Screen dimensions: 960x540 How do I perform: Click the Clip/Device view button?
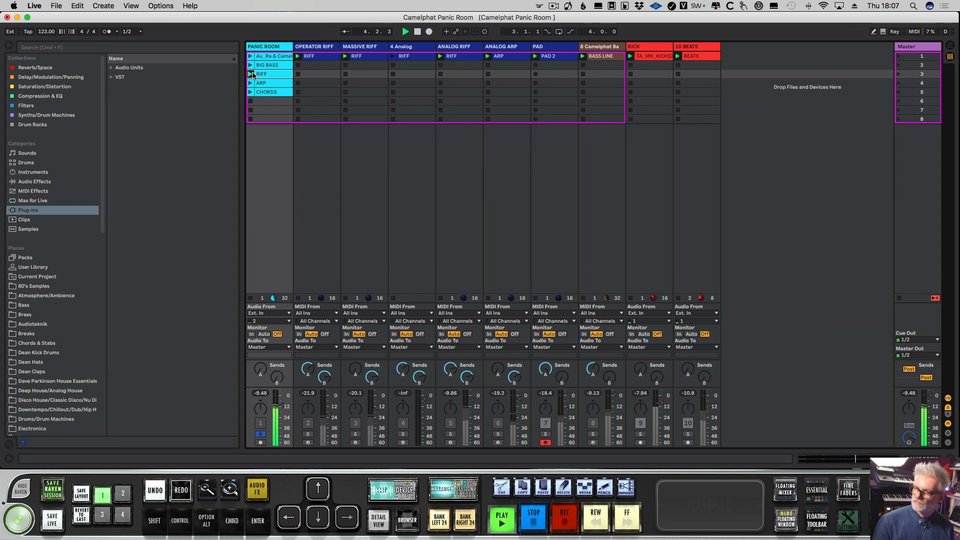click(x=393, y=490)
